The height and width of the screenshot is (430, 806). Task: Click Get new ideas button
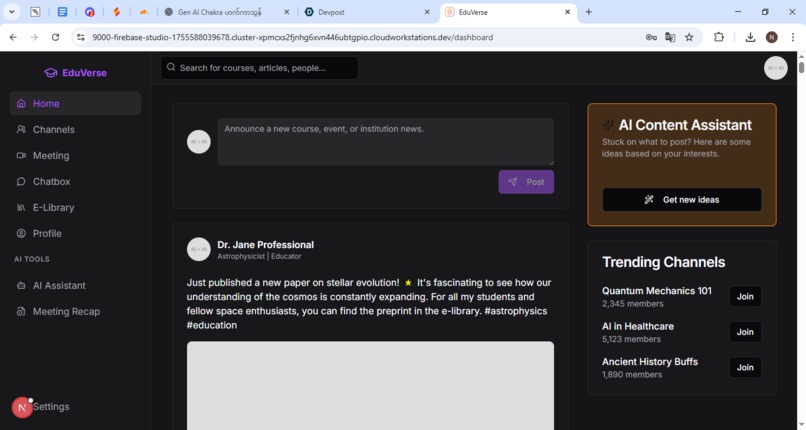click(x=682, y=199)
